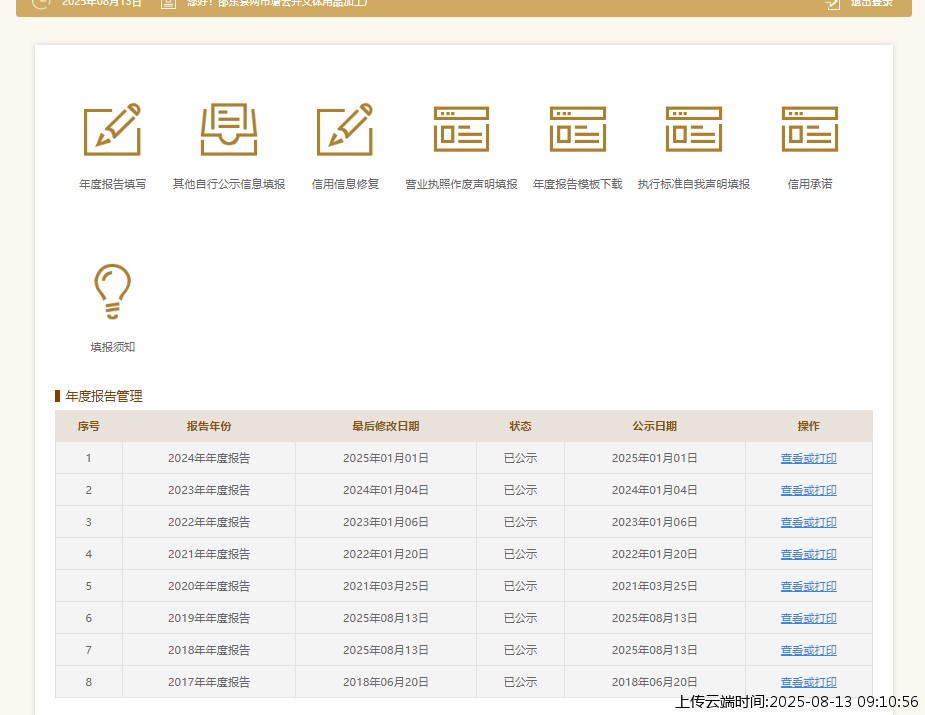
Task: Select the 最后修改日期 column header
Action: [386, 426]
